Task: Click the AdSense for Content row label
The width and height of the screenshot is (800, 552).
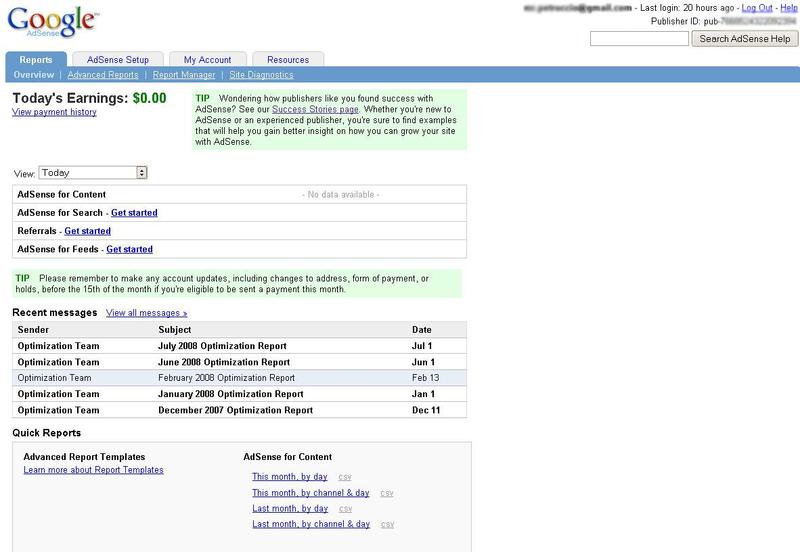Action: 62,194
